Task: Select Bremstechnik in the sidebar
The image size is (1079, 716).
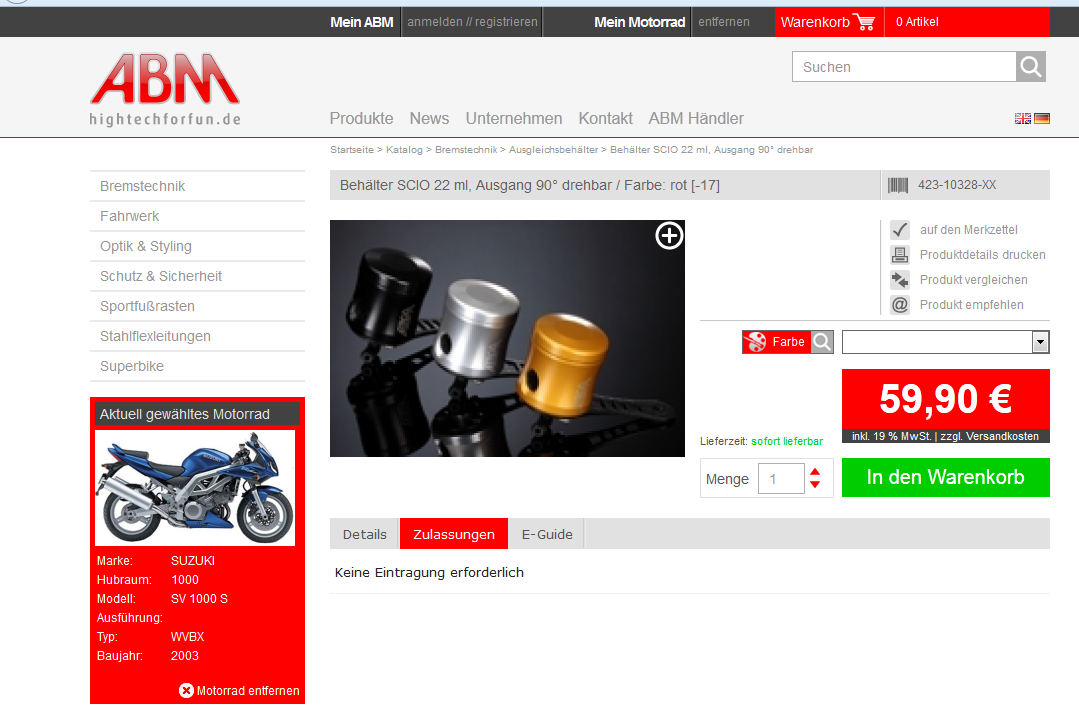Action: tap(143, 186)
